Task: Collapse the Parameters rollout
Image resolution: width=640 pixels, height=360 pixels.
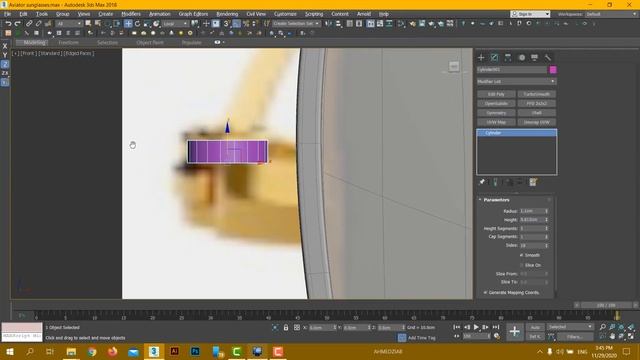Action: click(496, 200)
